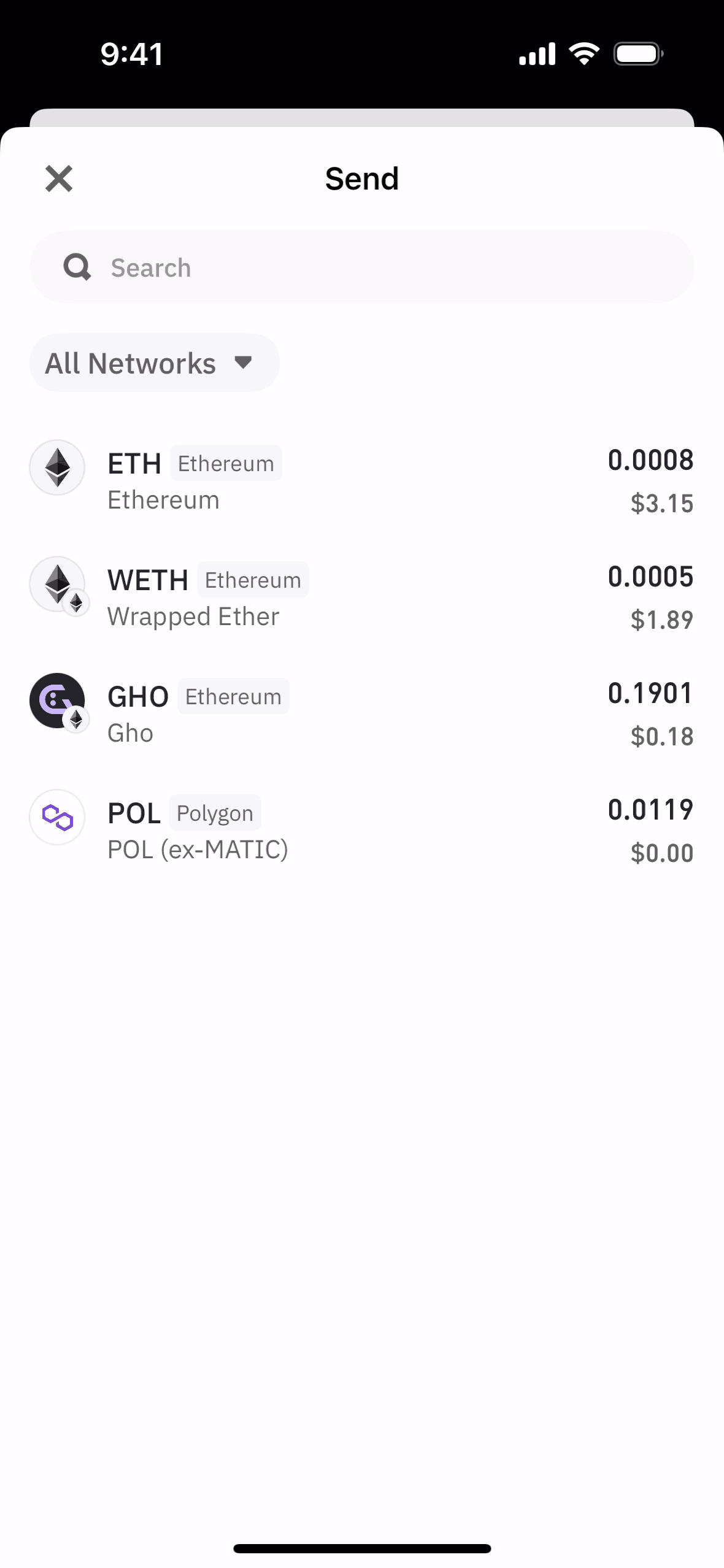Viewport: 724px width, 1568px height.
Task: Tap the ETH balance 0.0008
Action: coord(650,460)
